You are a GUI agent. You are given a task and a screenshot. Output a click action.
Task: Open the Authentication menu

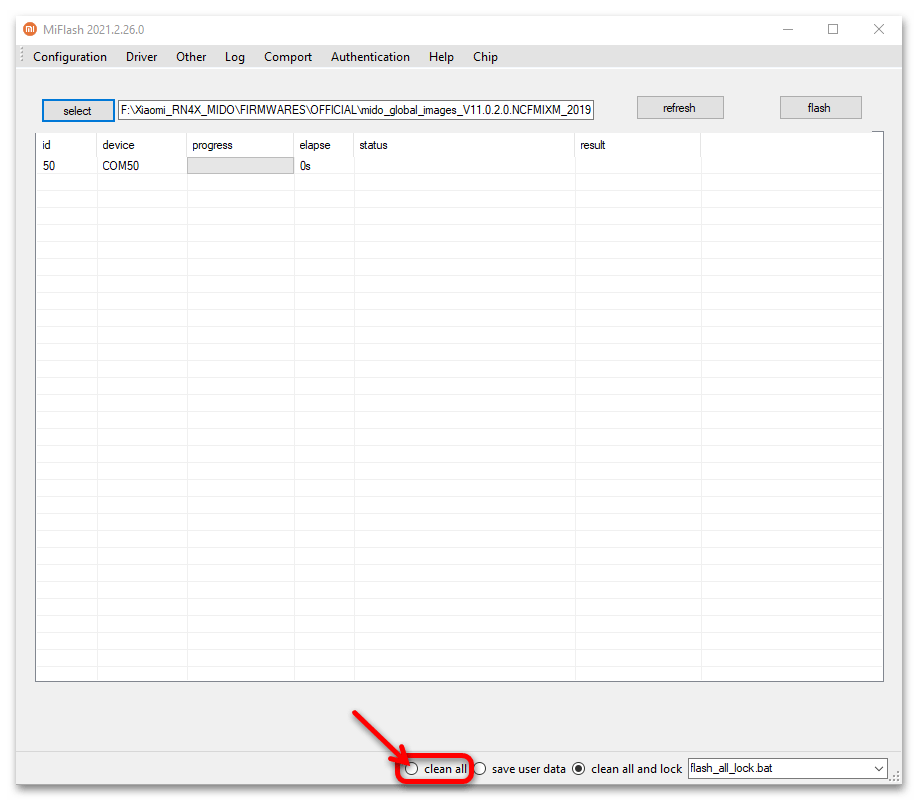[370, 57]
